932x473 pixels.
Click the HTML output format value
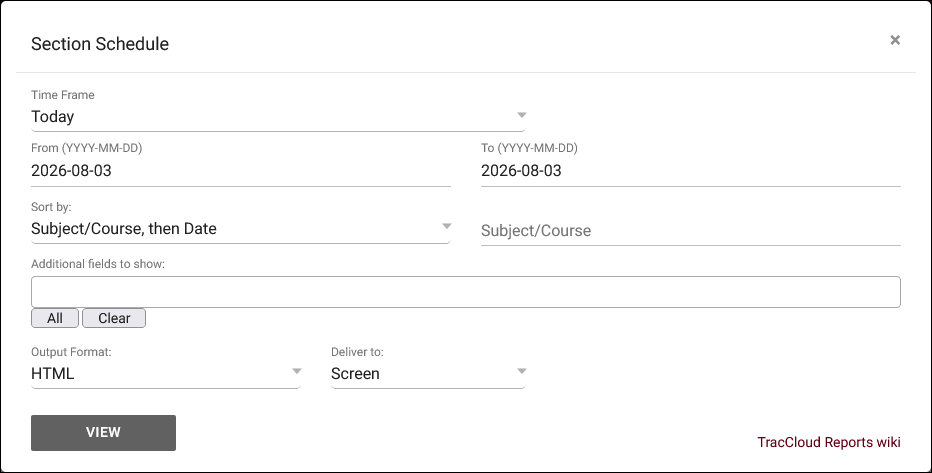click(52, 374)
